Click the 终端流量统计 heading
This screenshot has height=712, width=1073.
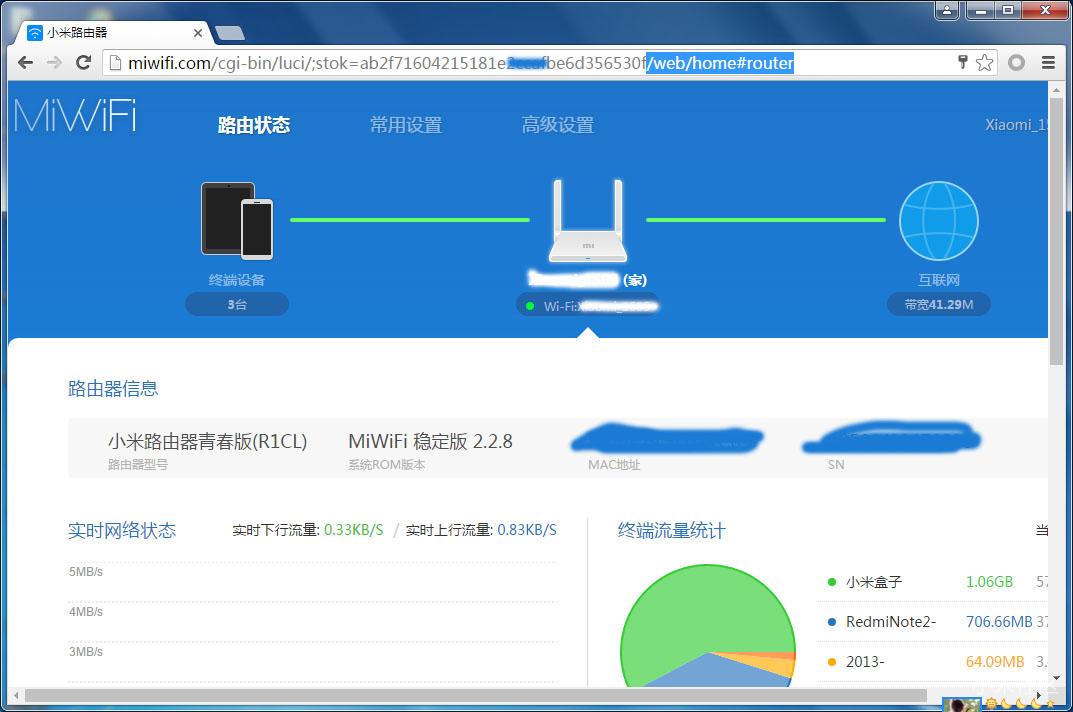point(671,531)
